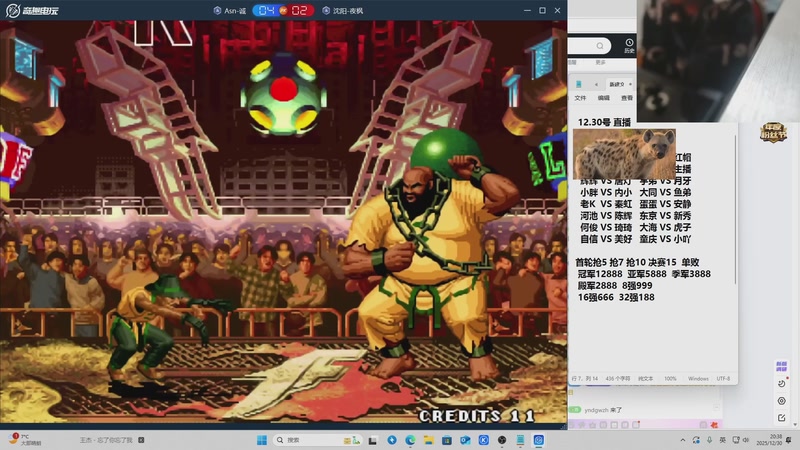Click the edit/compose icon in right sidebar

[781, 418]
